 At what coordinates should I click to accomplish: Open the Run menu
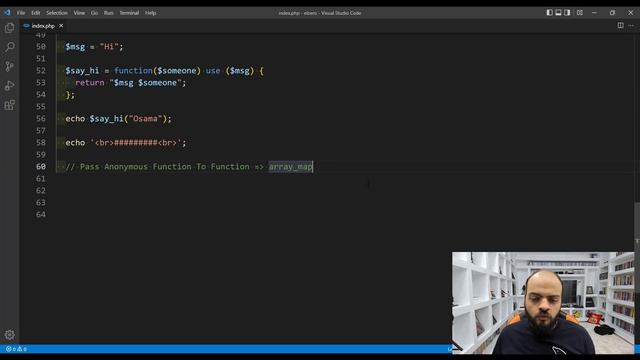109,13
